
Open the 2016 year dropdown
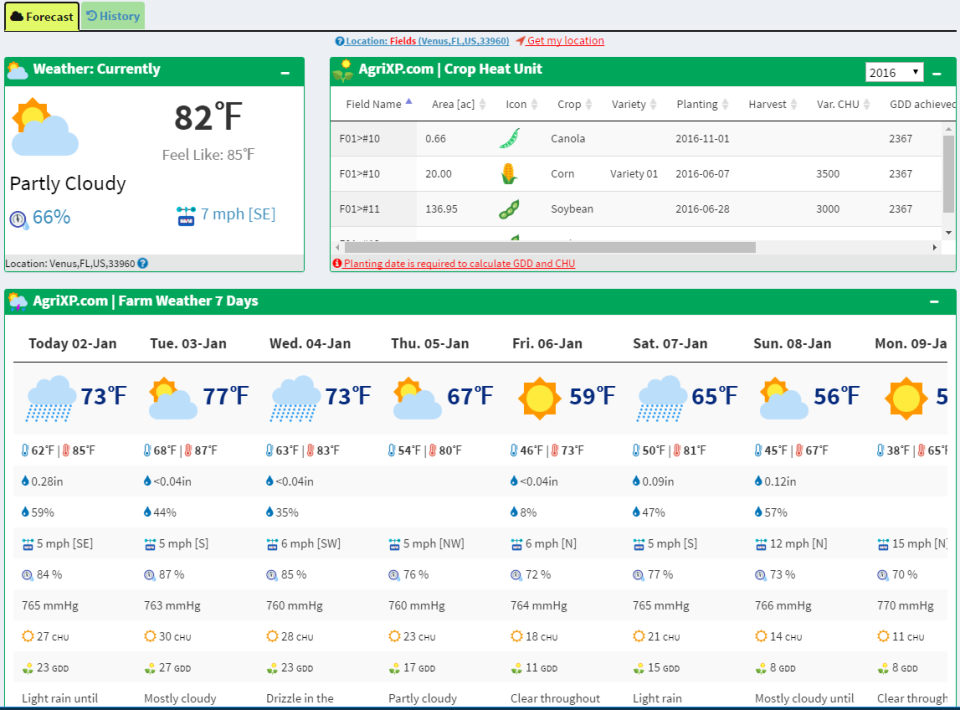point(893,72)
